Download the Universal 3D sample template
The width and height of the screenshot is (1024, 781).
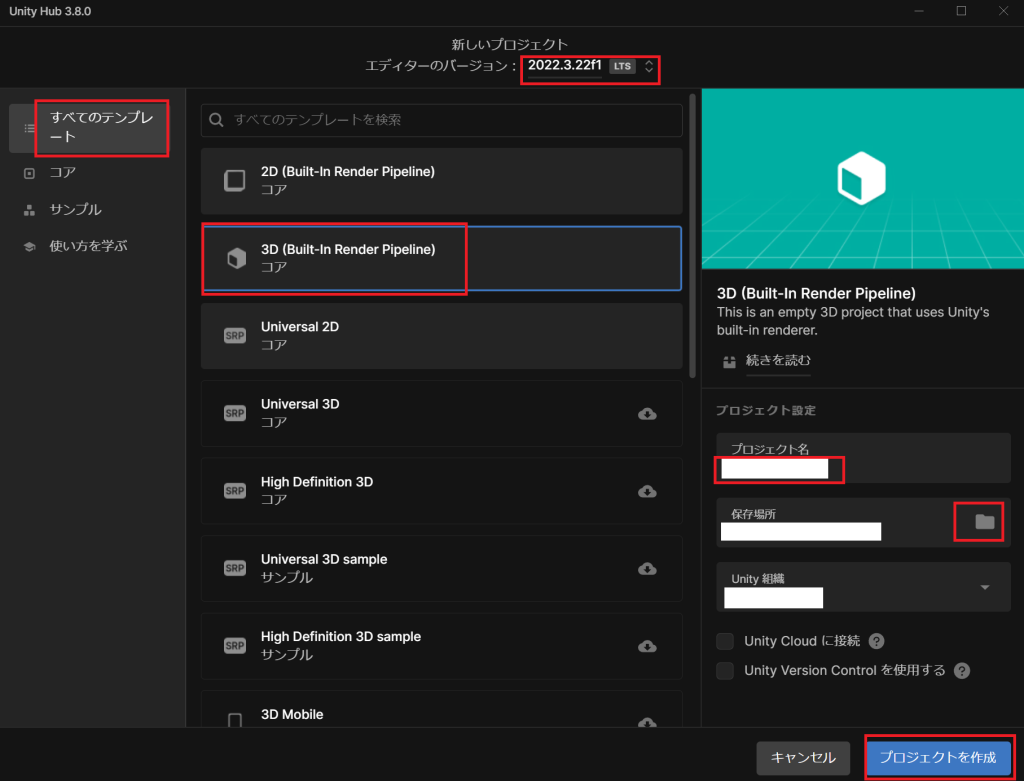647,568
